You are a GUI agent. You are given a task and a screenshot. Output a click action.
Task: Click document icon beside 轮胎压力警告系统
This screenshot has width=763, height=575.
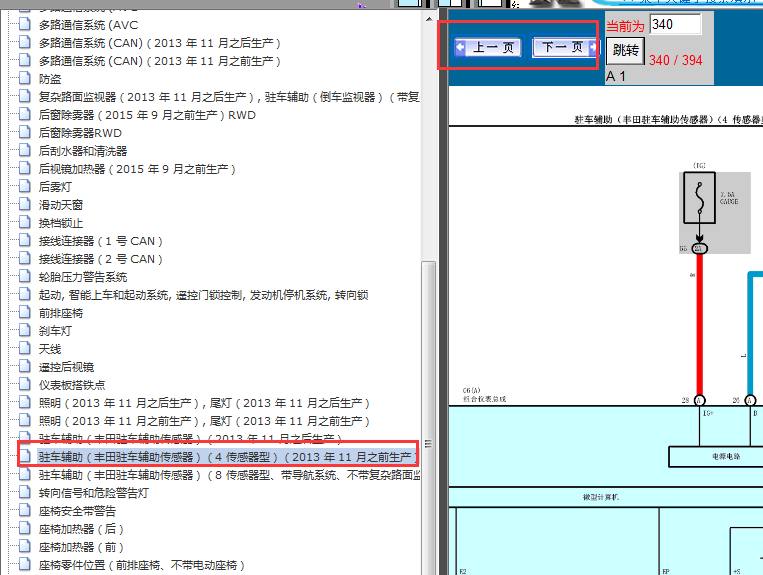click(x=24, y=276)
